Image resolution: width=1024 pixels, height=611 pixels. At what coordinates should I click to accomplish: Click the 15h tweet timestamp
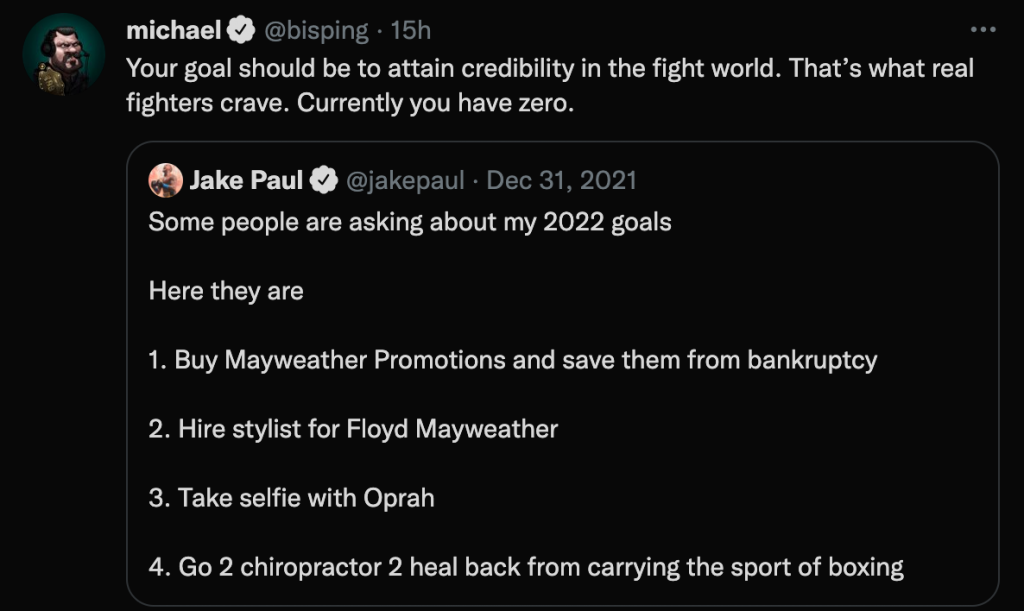(411, 31)
